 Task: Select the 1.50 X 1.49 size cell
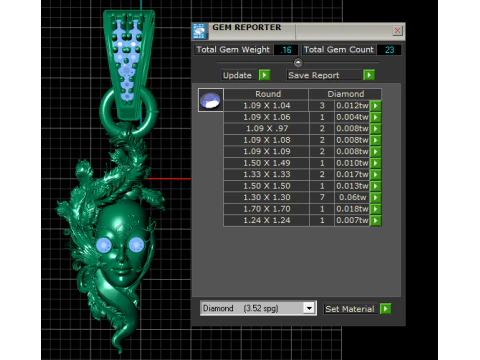click(x=266, y=163)
